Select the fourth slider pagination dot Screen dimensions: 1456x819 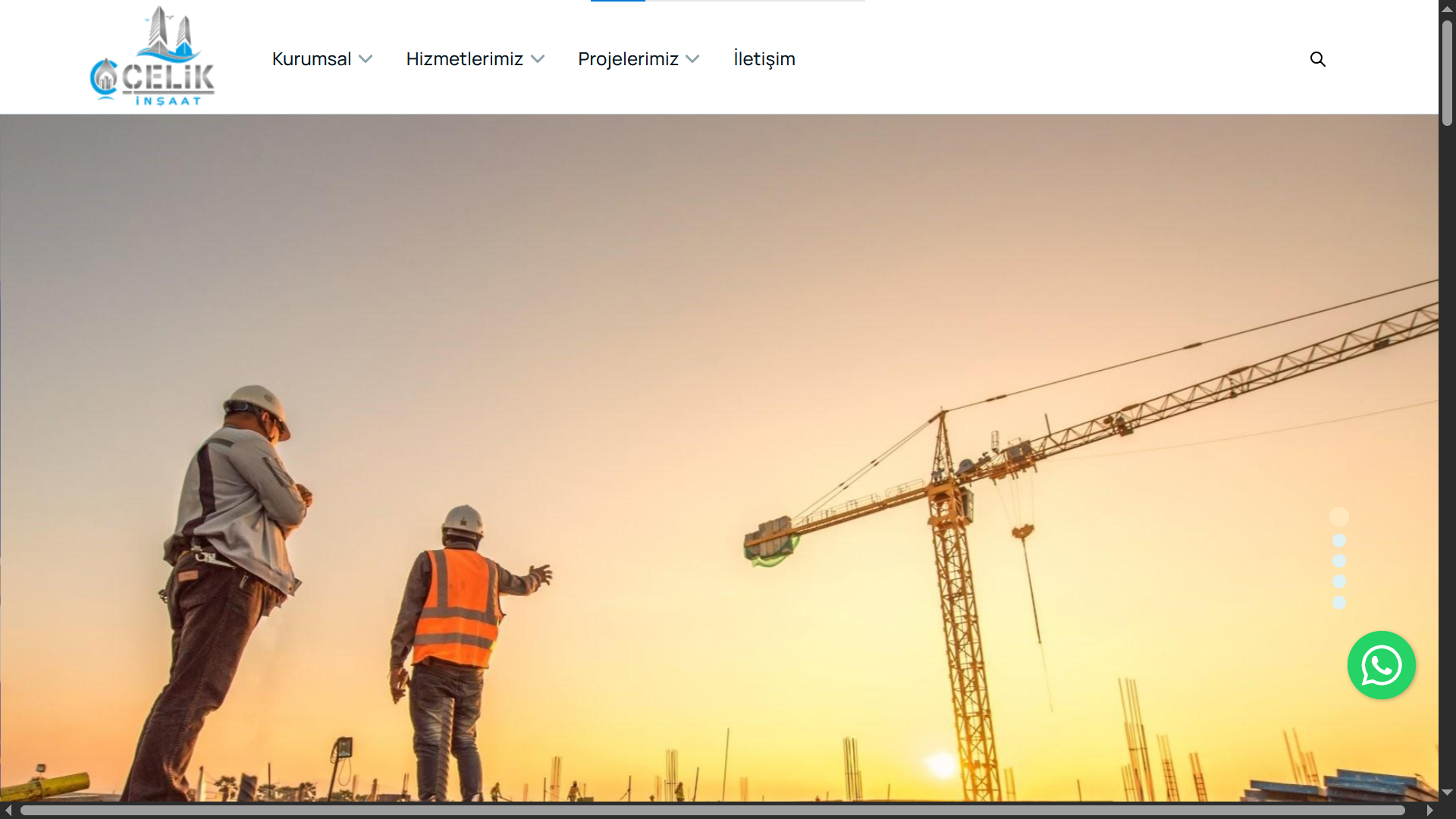point(1338,582)
